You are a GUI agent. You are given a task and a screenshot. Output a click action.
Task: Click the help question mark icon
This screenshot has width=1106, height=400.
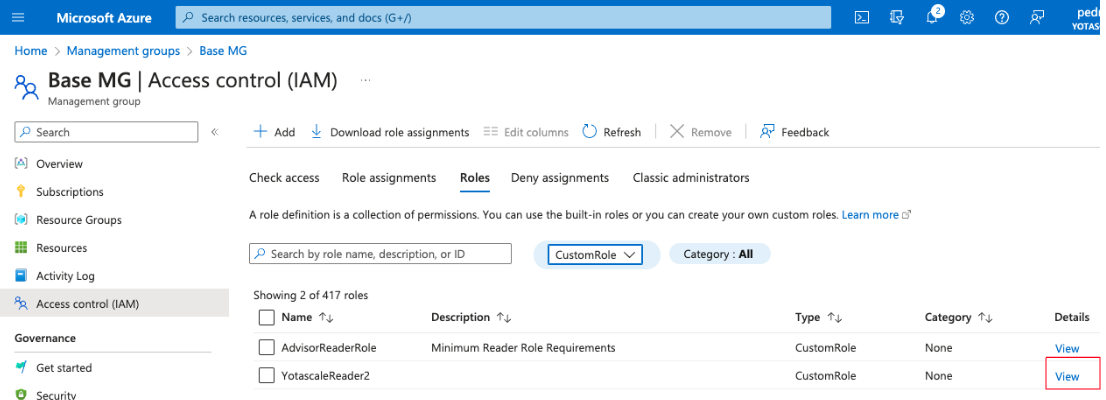point(1002,17)
